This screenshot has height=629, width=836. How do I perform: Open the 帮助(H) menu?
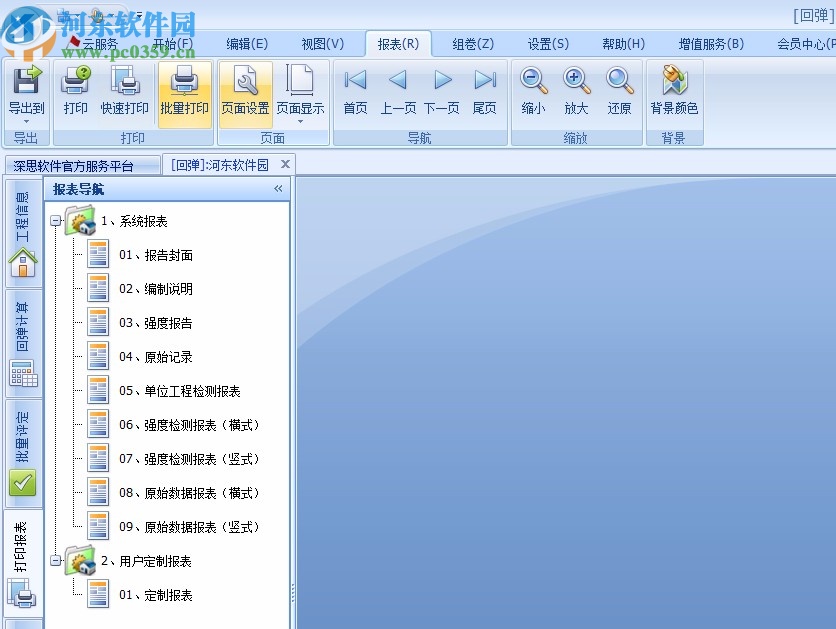point(620,44)
